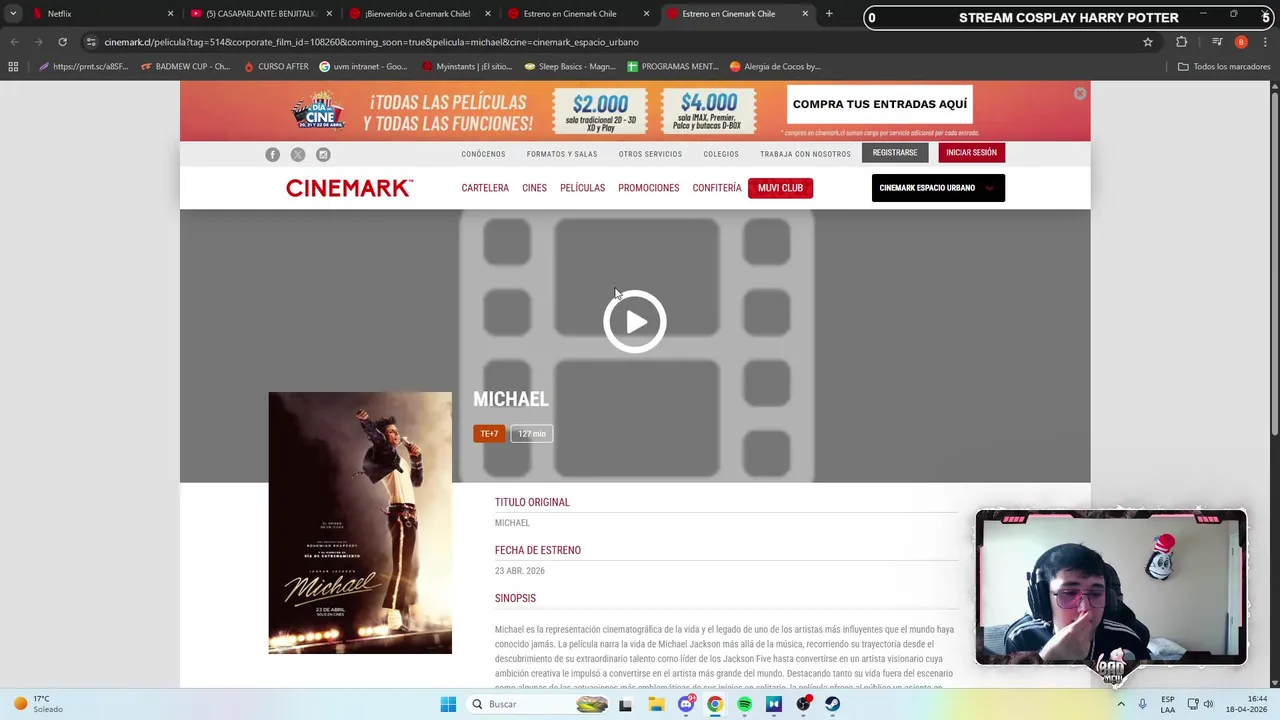1280x720 pixels.
Task: Close the Netflix browser tab
Action: pyautogui.click(x=170, y=14)
